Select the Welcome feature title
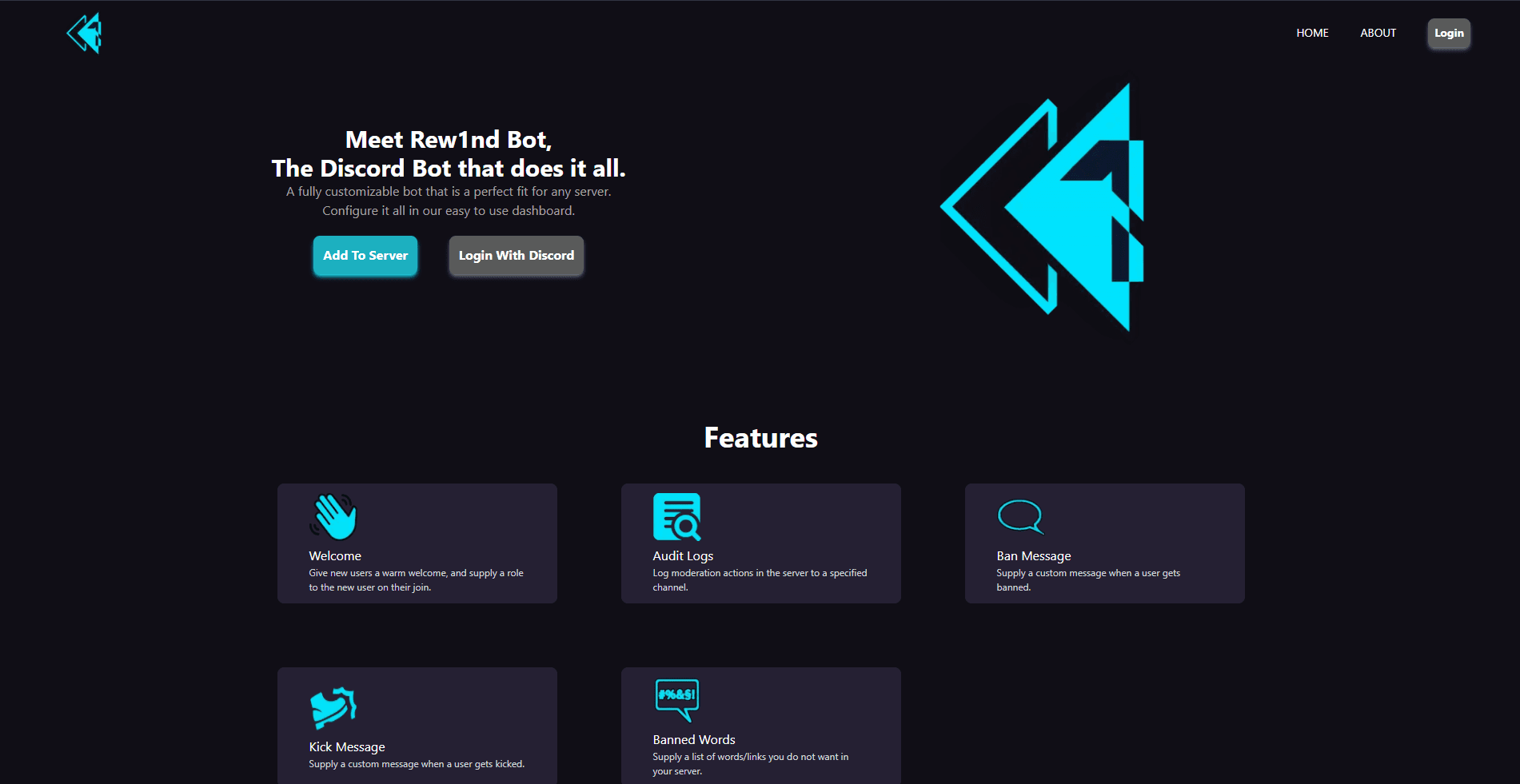1520x784 pixels. pyautogui.click(x=335, y=556)
